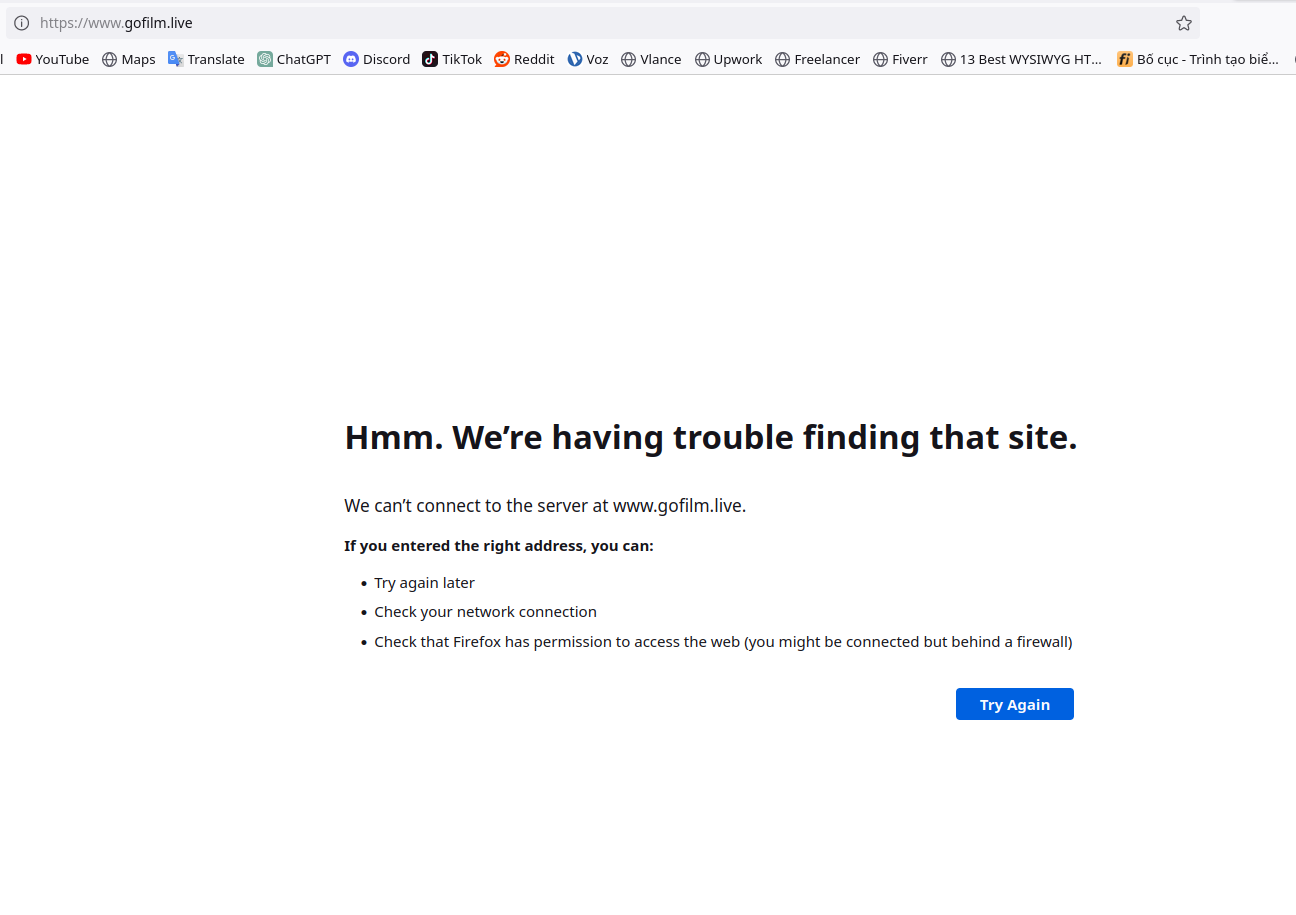Open the YouTube bookmark
Screen dimensions: 1296x915
pyautogui.click(x=53, y=59)
